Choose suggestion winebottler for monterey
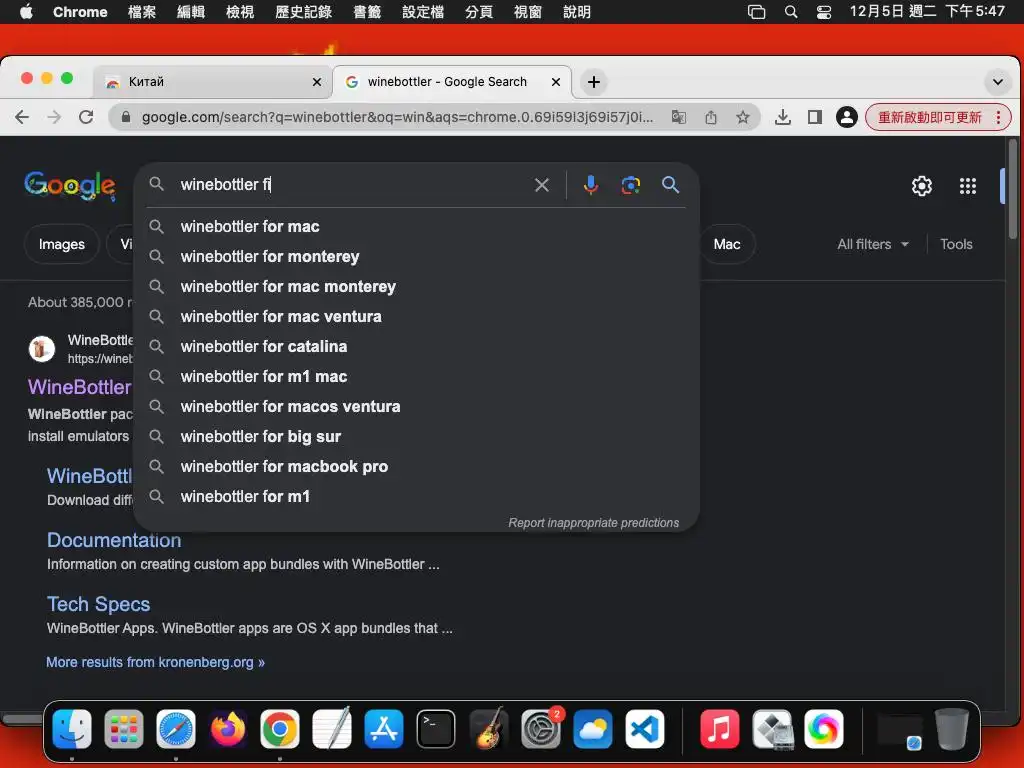This screenshot has height=768, width=1024. [x=416, y=257]
